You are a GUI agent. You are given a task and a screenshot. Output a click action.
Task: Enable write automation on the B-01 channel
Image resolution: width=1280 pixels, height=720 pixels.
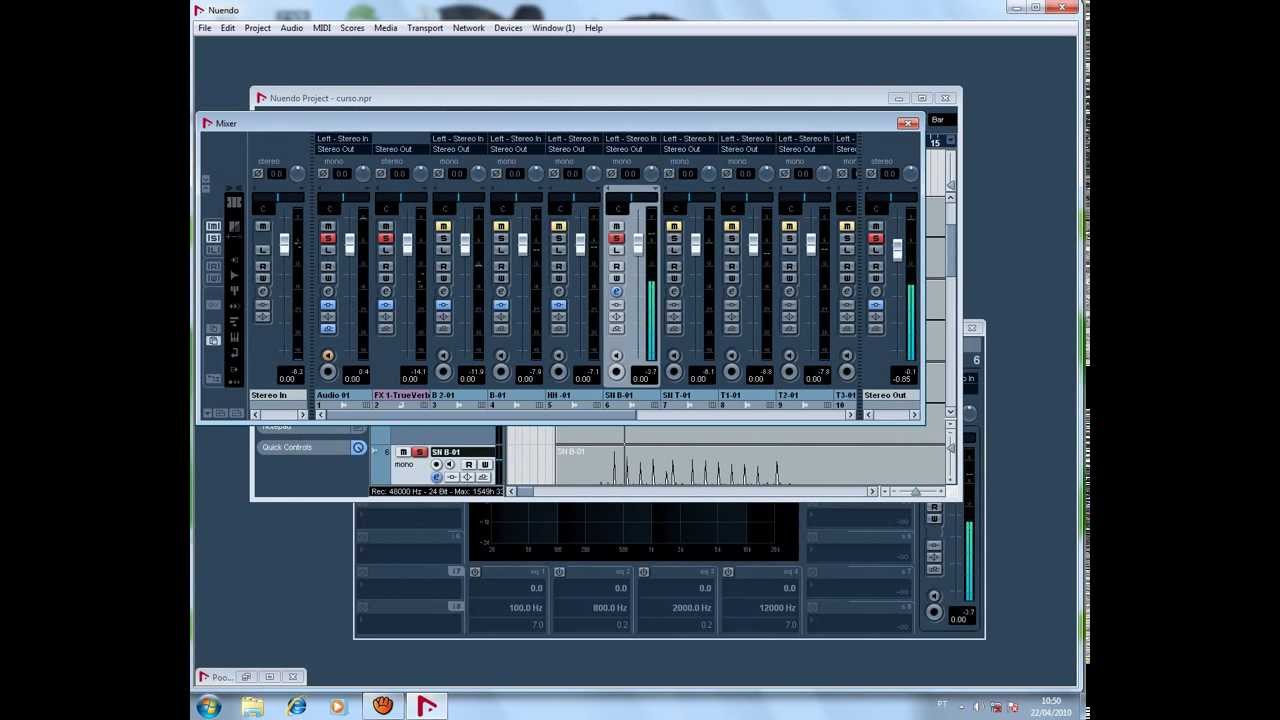(x=501, y=278)
